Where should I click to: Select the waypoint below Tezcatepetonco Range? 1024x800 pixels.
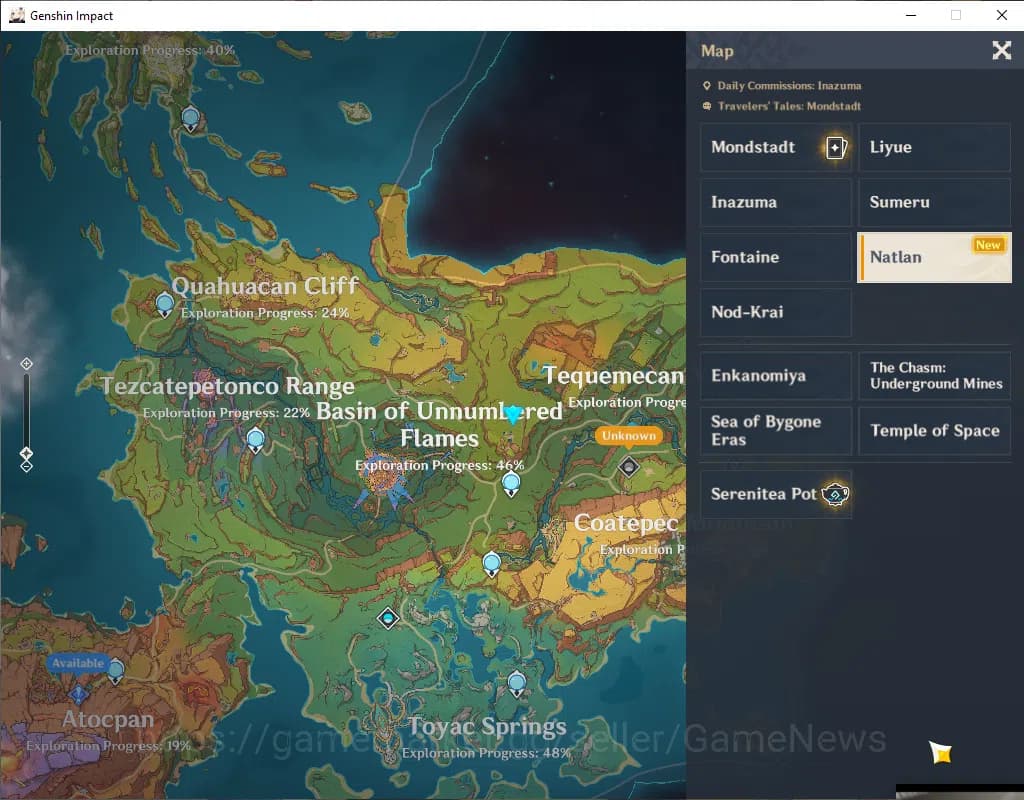[255, 438]
